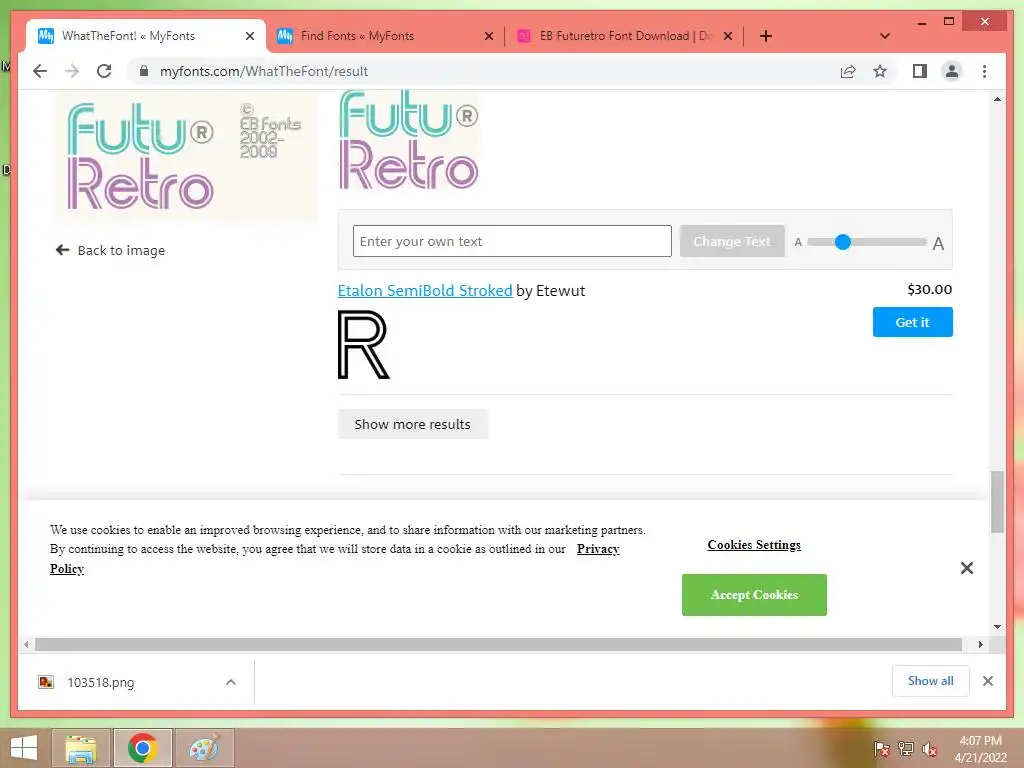Click the 'by Etewut' foundry text
1024x768 pixels.
(551, 291)
